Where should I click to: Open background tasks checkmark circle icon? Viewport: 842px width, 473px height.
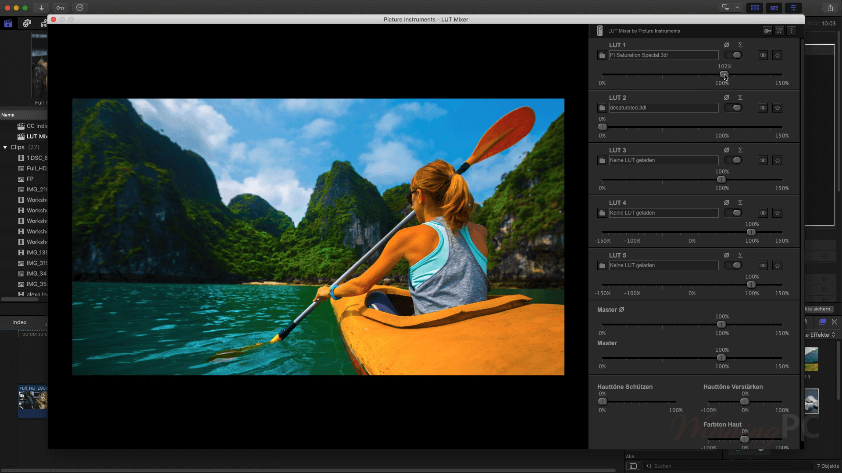pyautogui.click(x=79, y=8)
